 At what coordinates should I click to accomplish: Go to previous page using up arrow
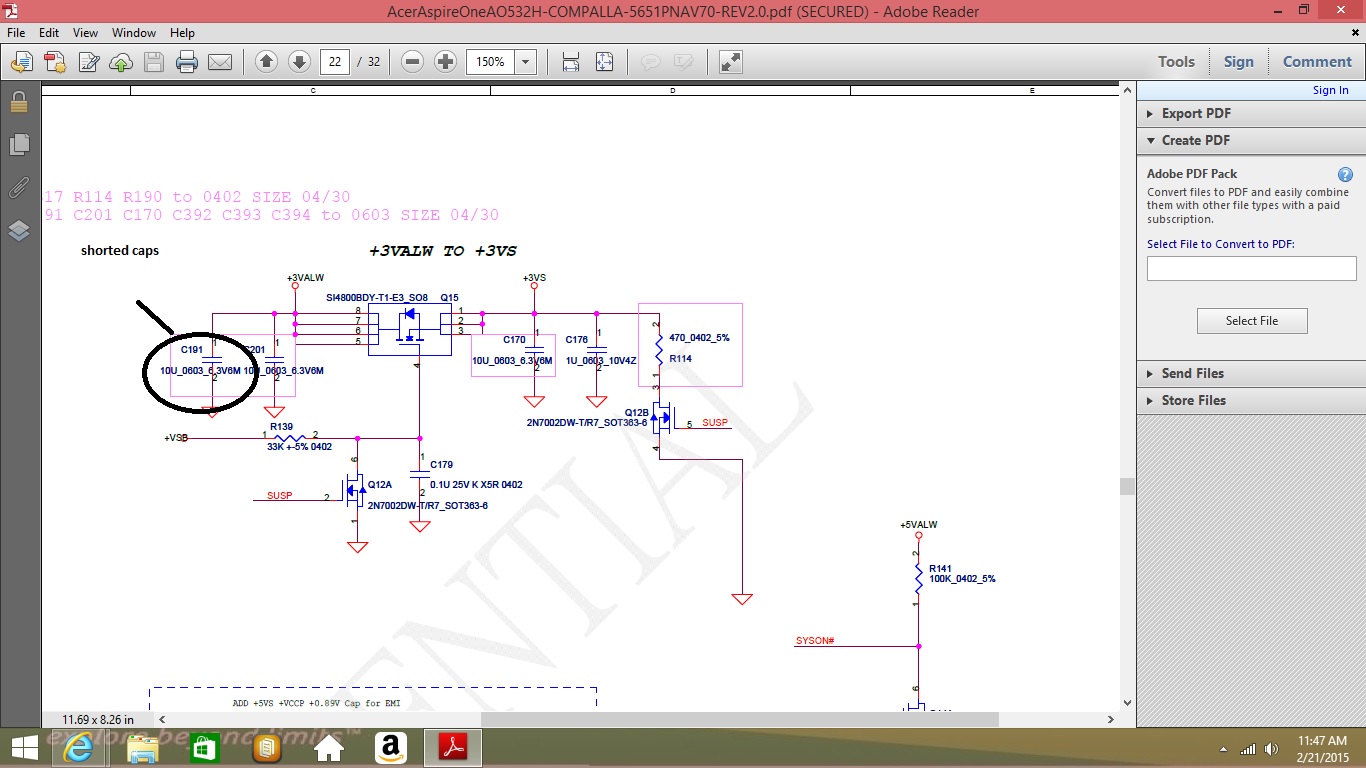point(266,62)
